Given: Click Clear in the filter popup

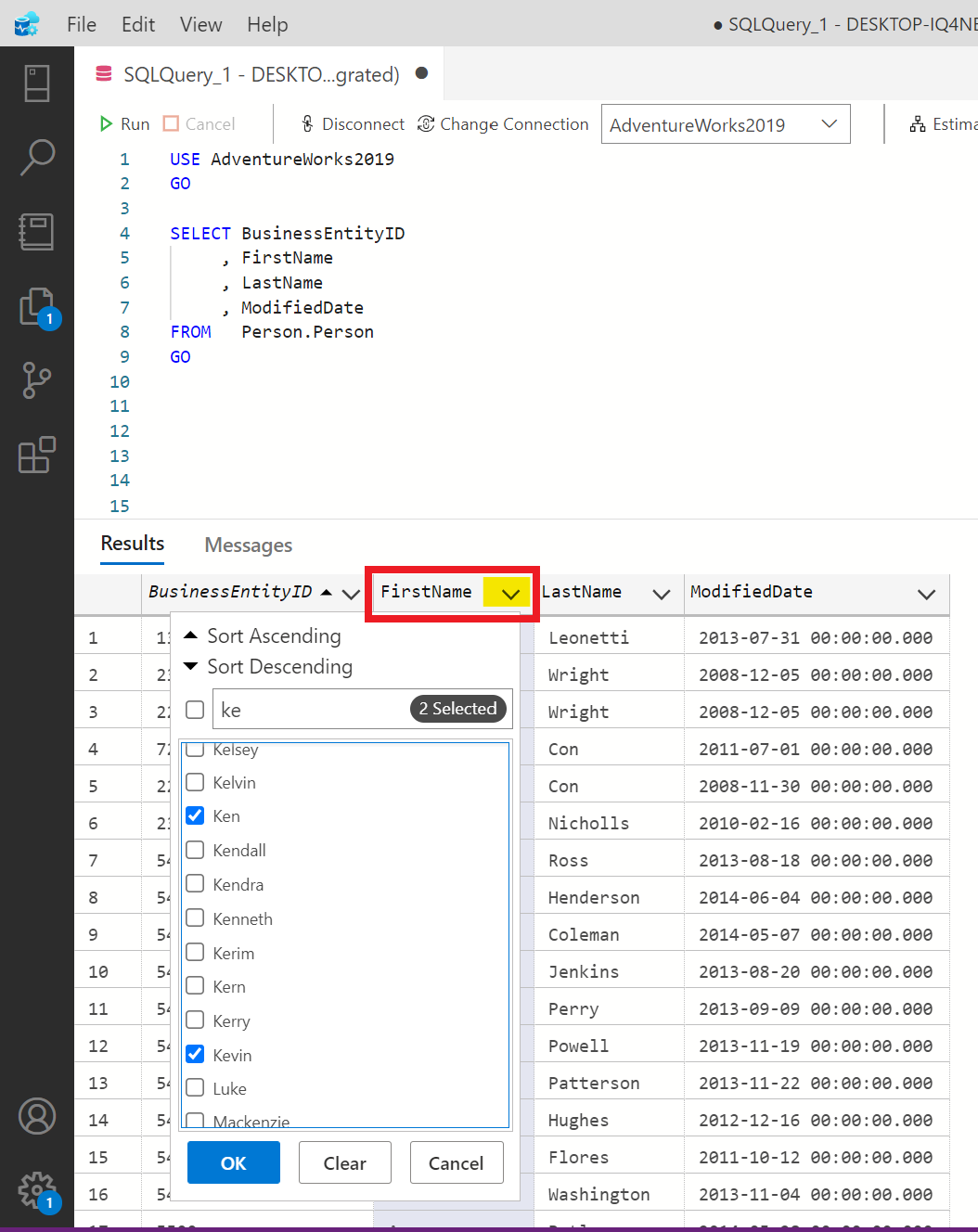Looking at the screenshot, I should pyautogui.click(x=345, y=1162).
